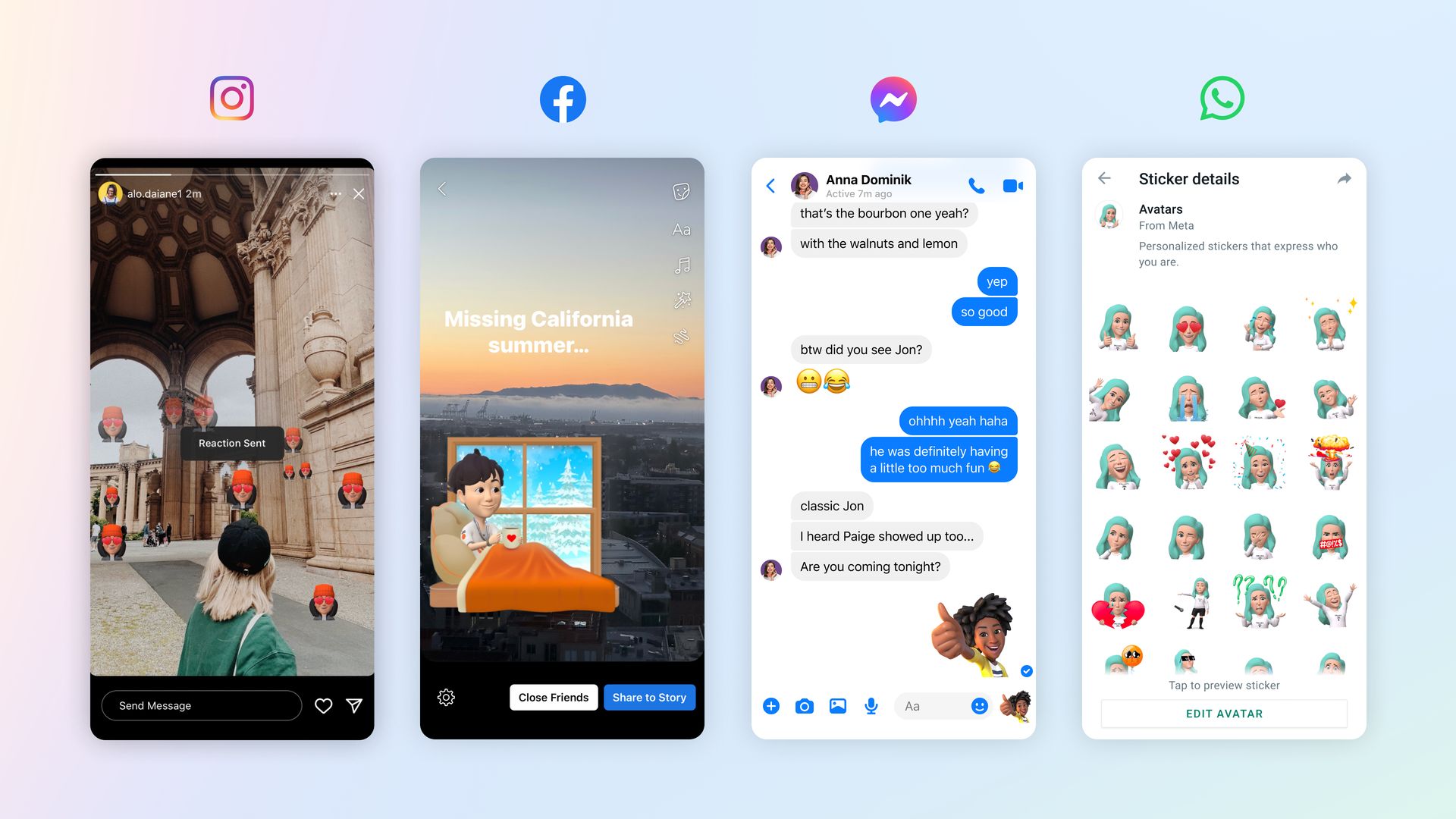Tap the Instagram app icon
1456x819 pixels.
232,99
